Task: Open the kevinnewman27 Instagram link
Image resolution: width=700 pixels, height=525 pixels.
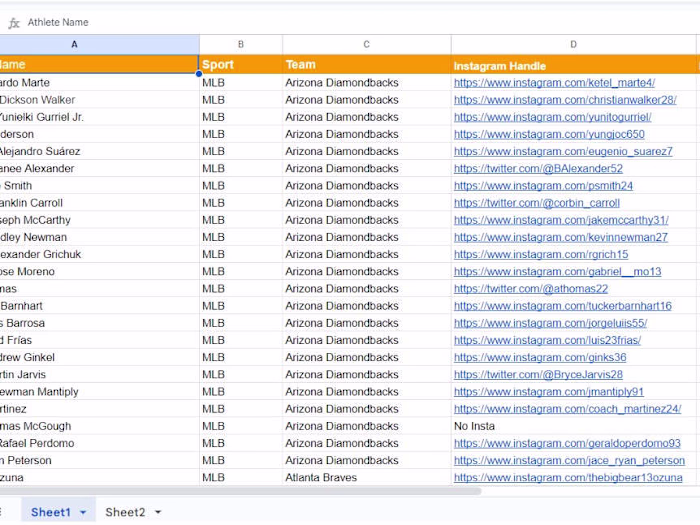Action: [x=561, y=238]
